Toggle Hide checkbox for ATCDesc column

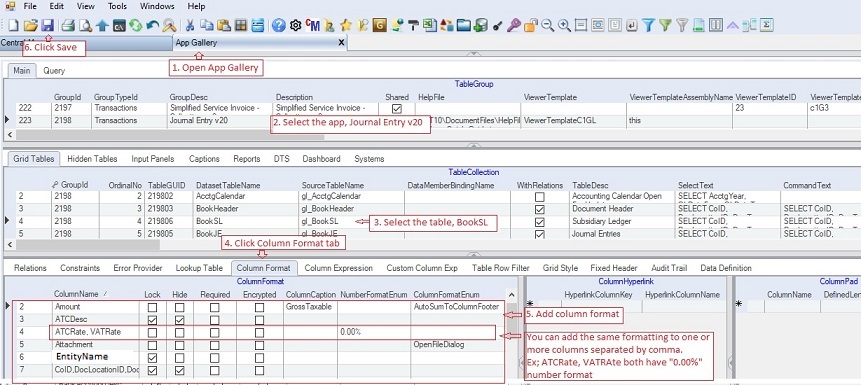pos(180,320)
